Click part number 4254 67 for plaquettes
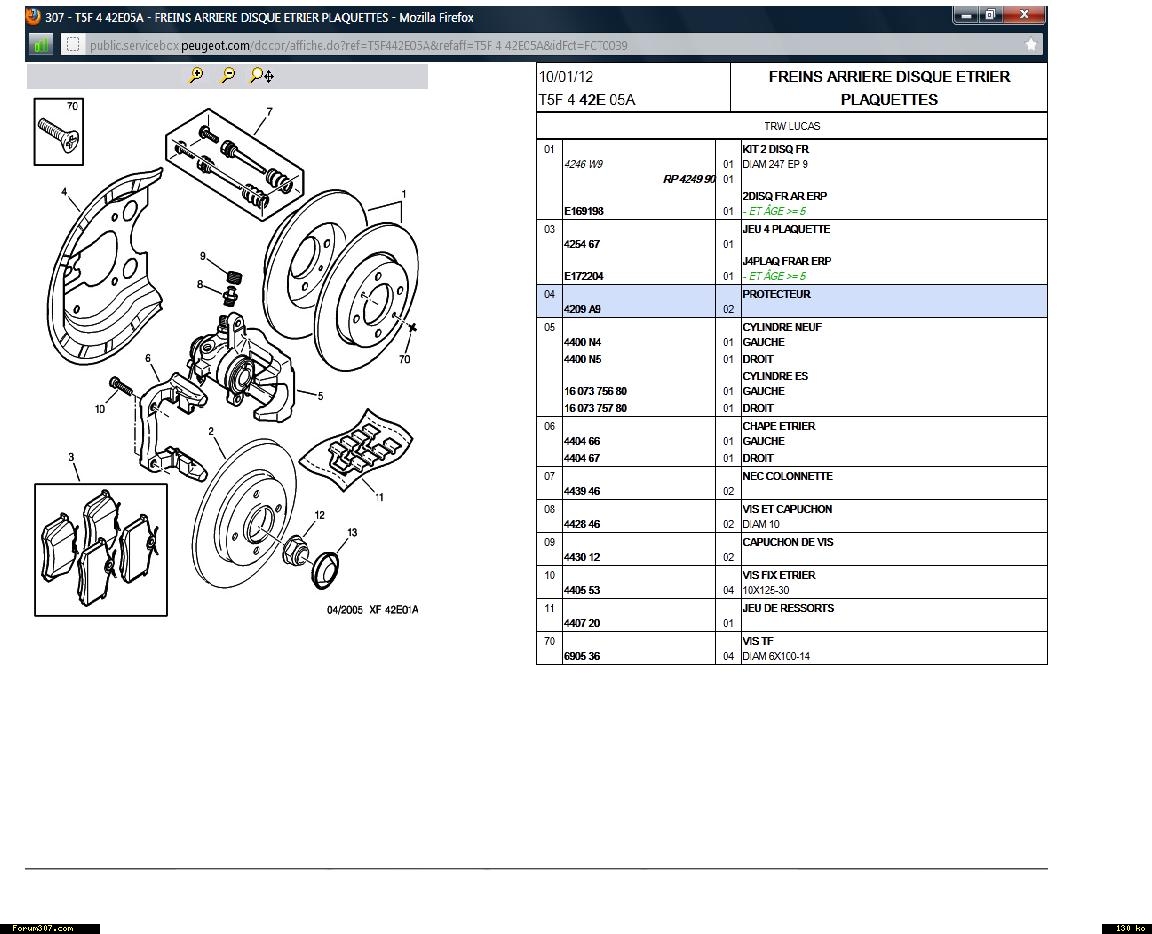This screenshot has height=934, width=1152. pyautogui.click(x=582, y=244)
